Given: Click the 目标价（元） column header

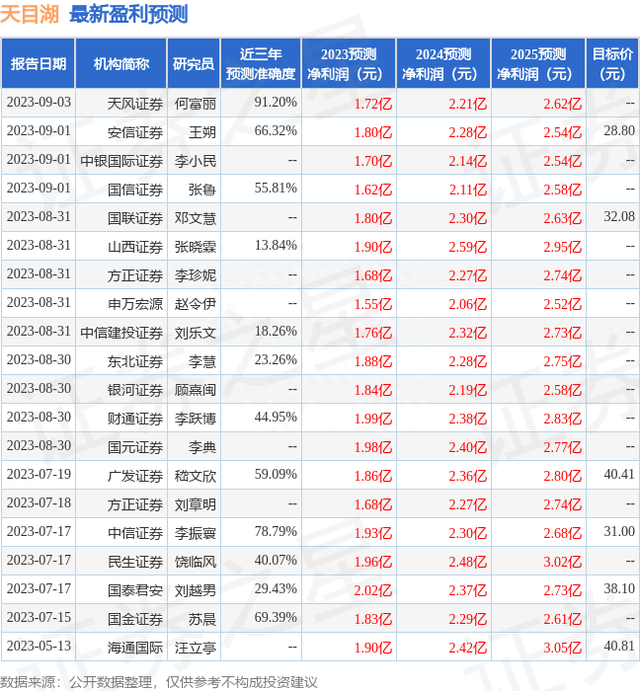Looking at the screenshot, I should 613,64.
